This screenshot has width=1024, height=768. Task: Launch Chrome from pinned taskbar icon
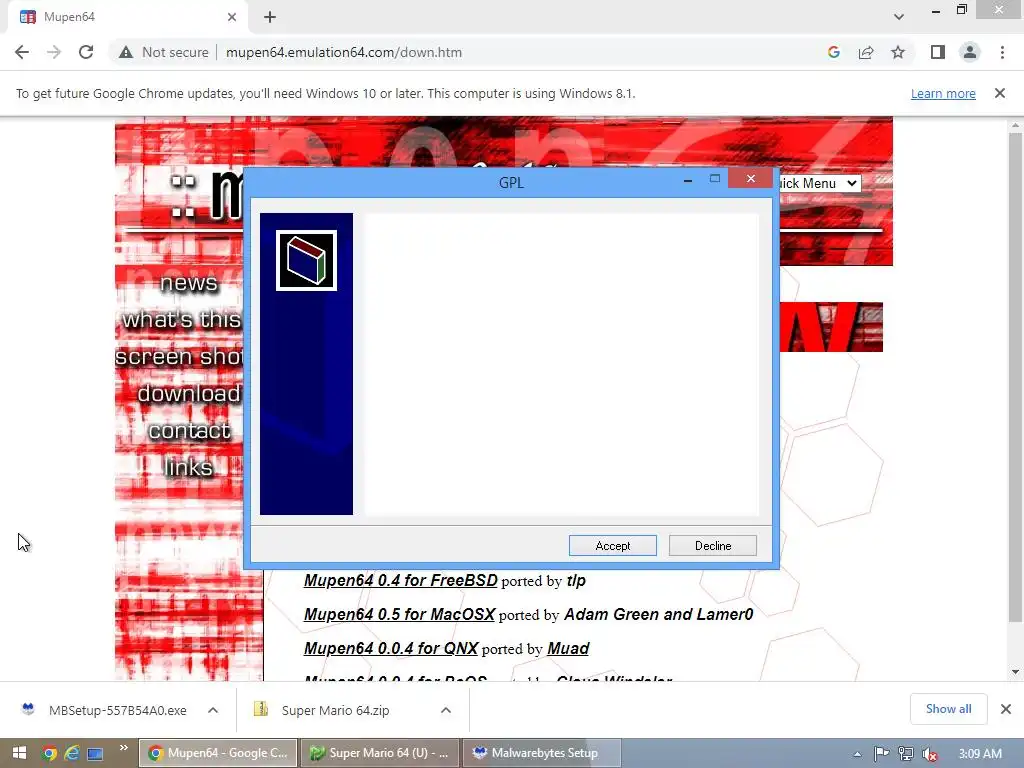pyautogui.click(x=49, y=753)
